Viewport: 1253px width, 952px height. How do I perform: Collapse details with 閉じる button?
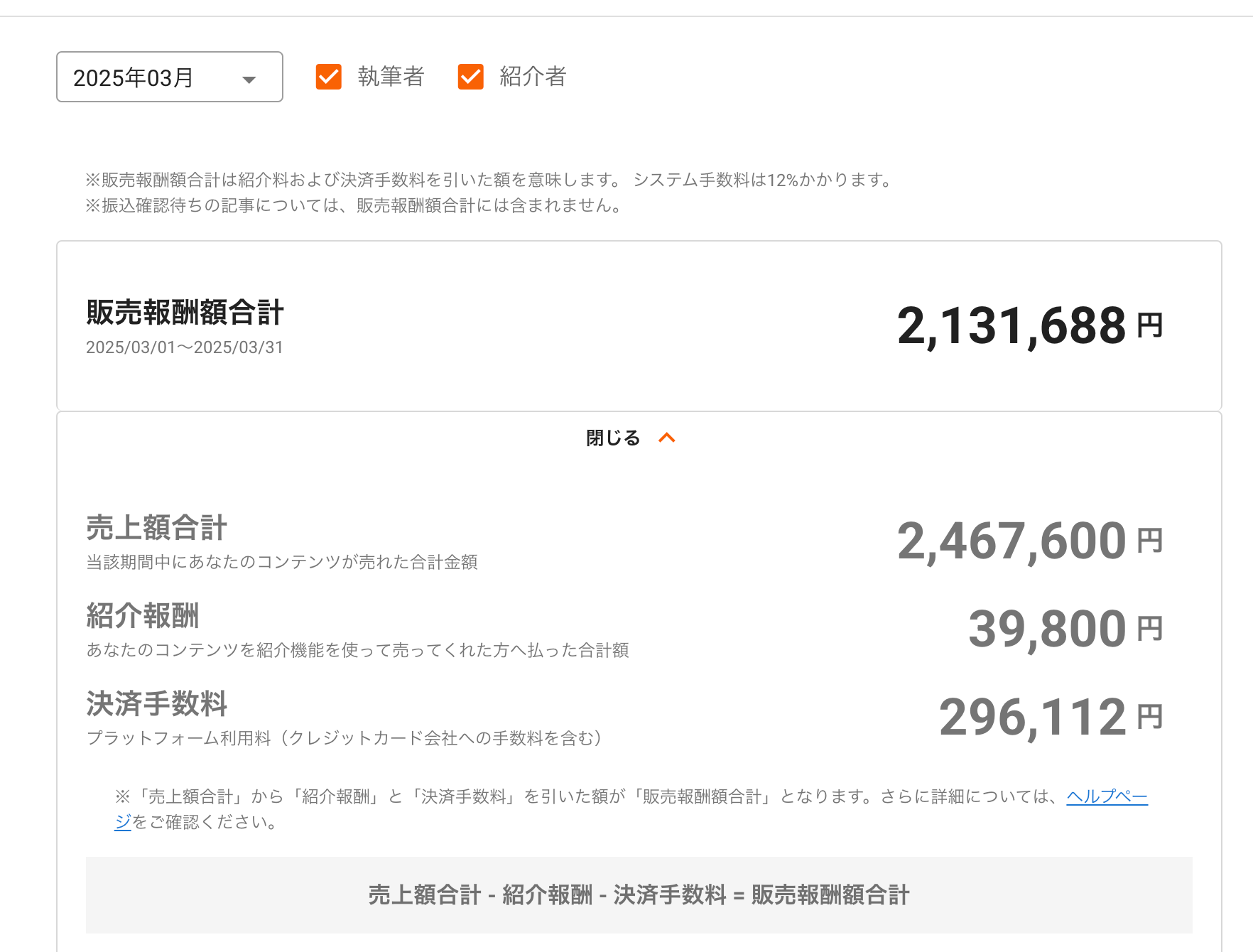[631, 438]
